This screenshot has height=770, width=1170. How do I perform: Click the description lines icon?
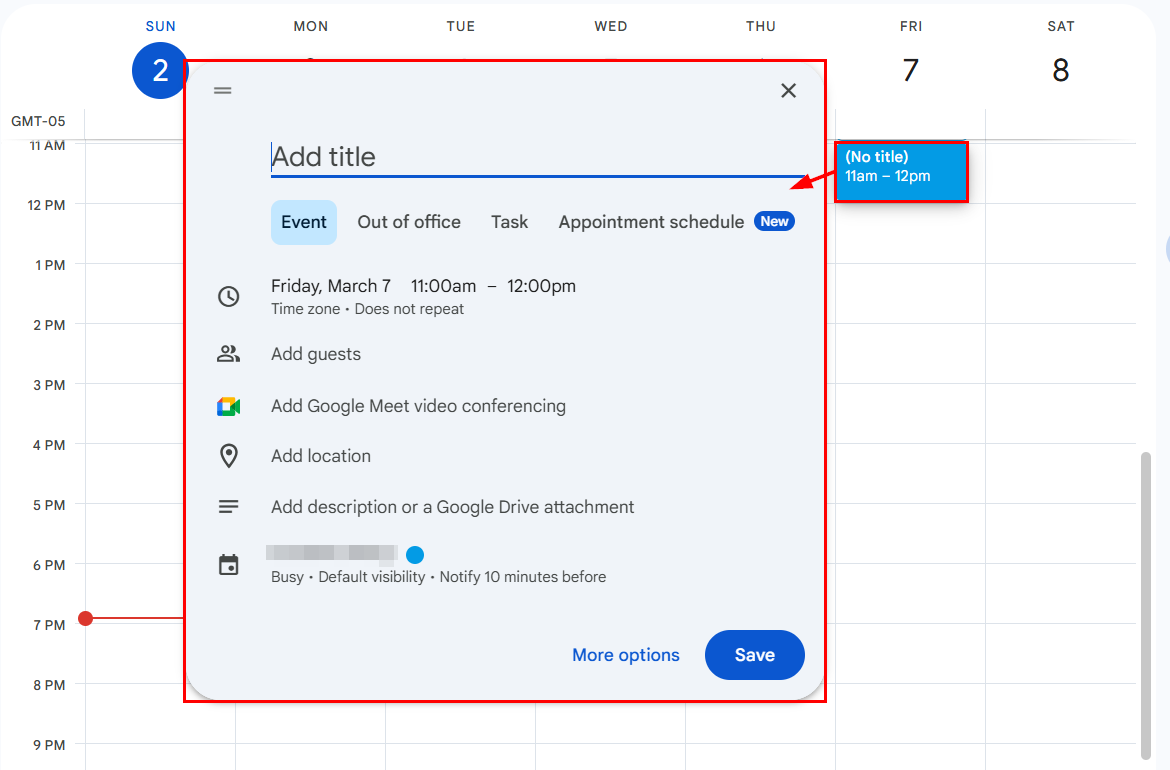pos(228,507)
